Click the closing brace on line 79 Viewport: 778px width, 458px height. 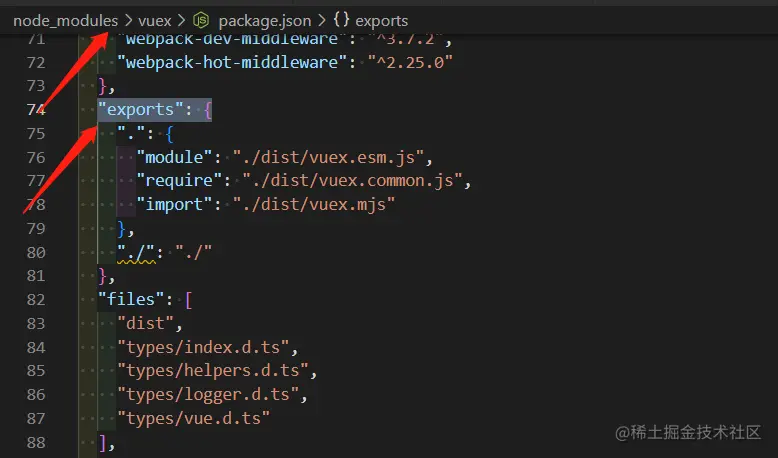pos(122,228)
